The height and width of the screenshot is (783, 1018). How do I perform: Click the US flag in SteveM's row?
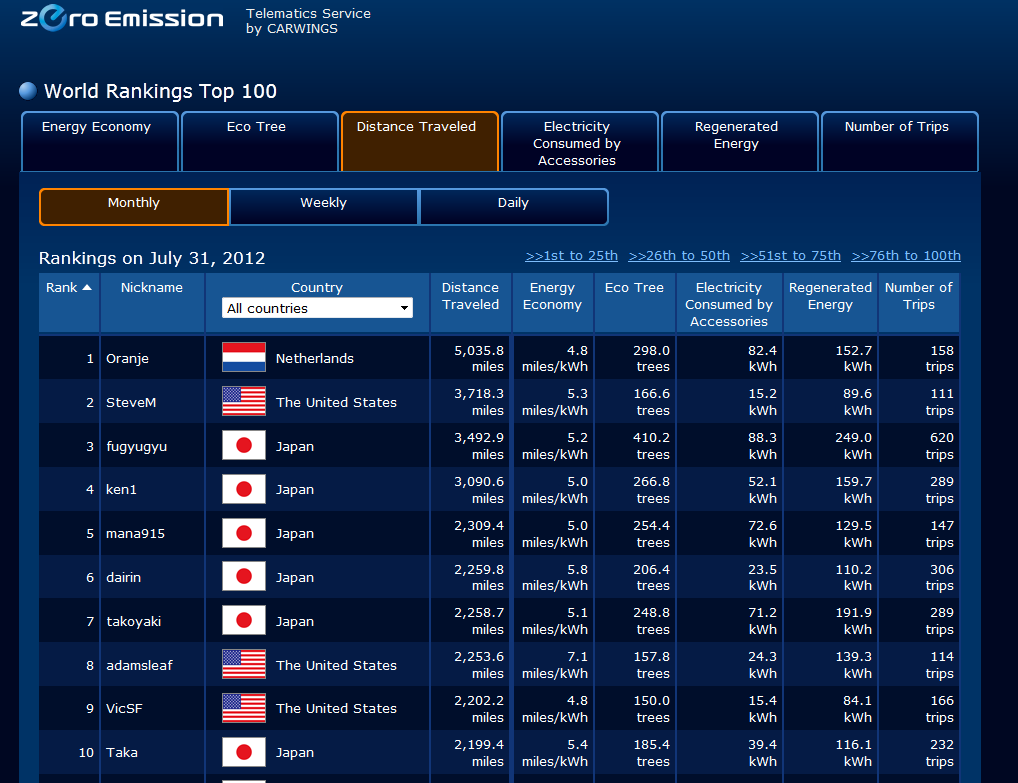[x=243, y=402]
